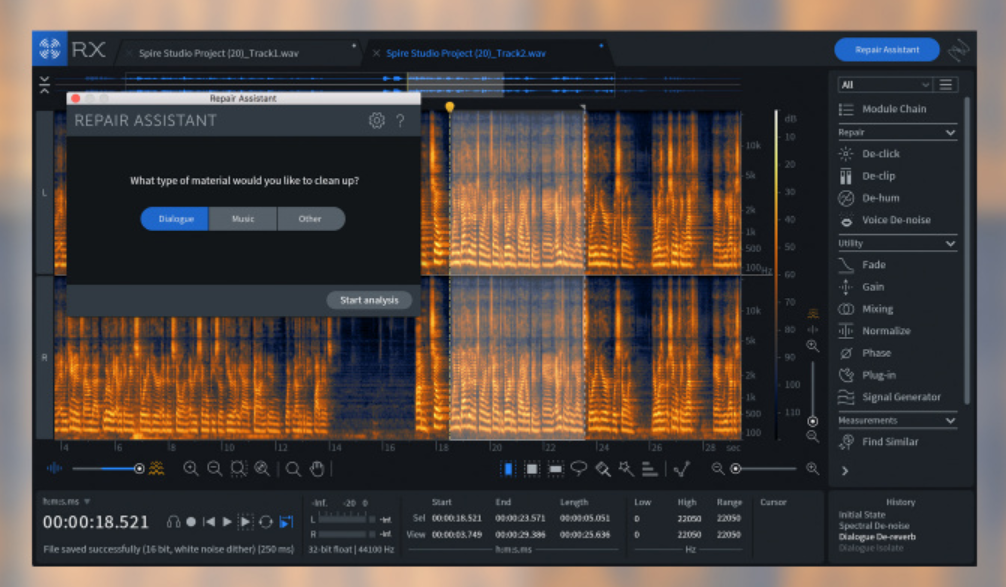This screenshot has height=587, width=1006.
Task: Toggle the right channel R selector
Action: tap(44, 357)
